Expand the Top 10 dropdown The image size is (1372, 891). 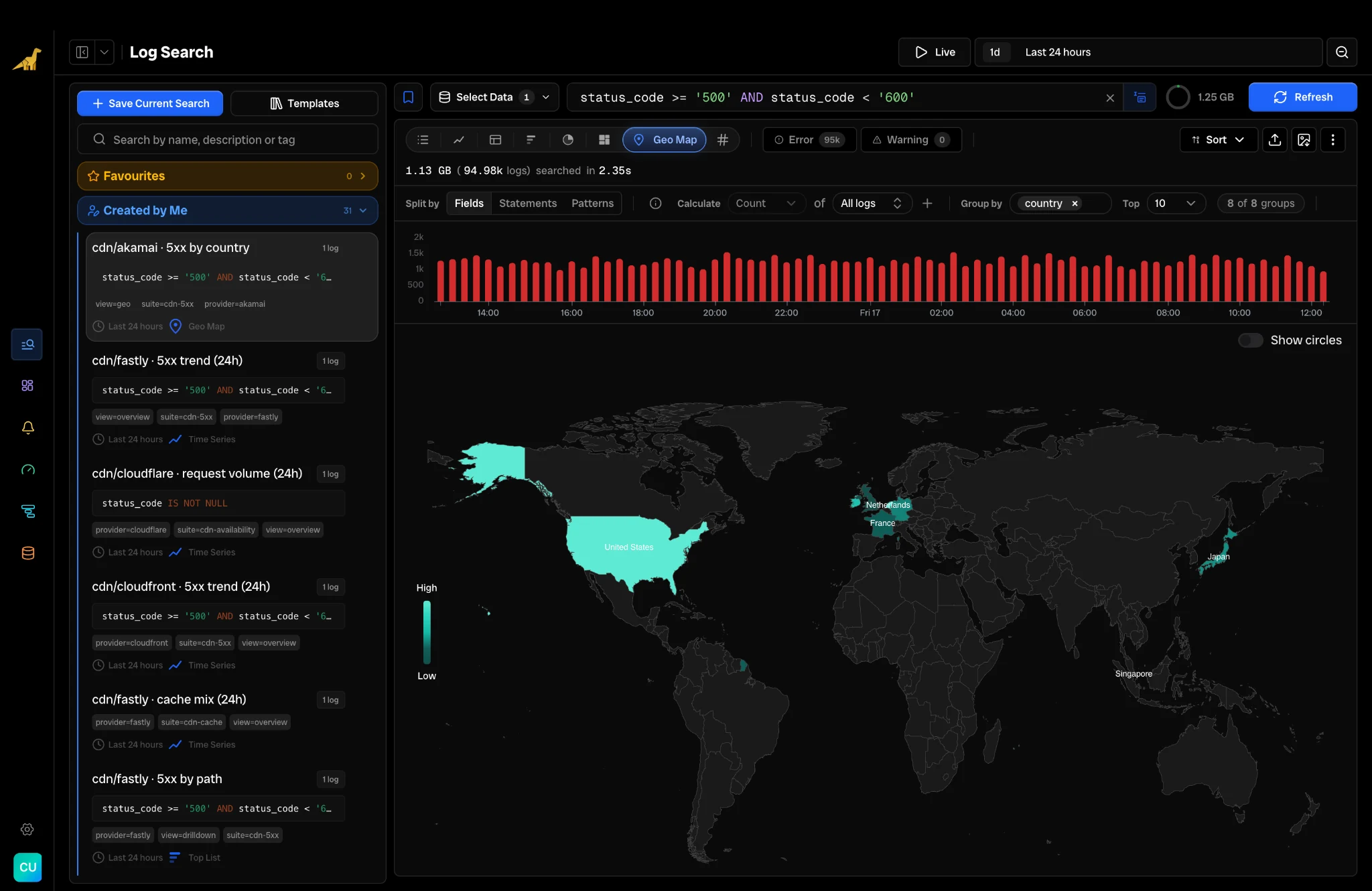1176,203
